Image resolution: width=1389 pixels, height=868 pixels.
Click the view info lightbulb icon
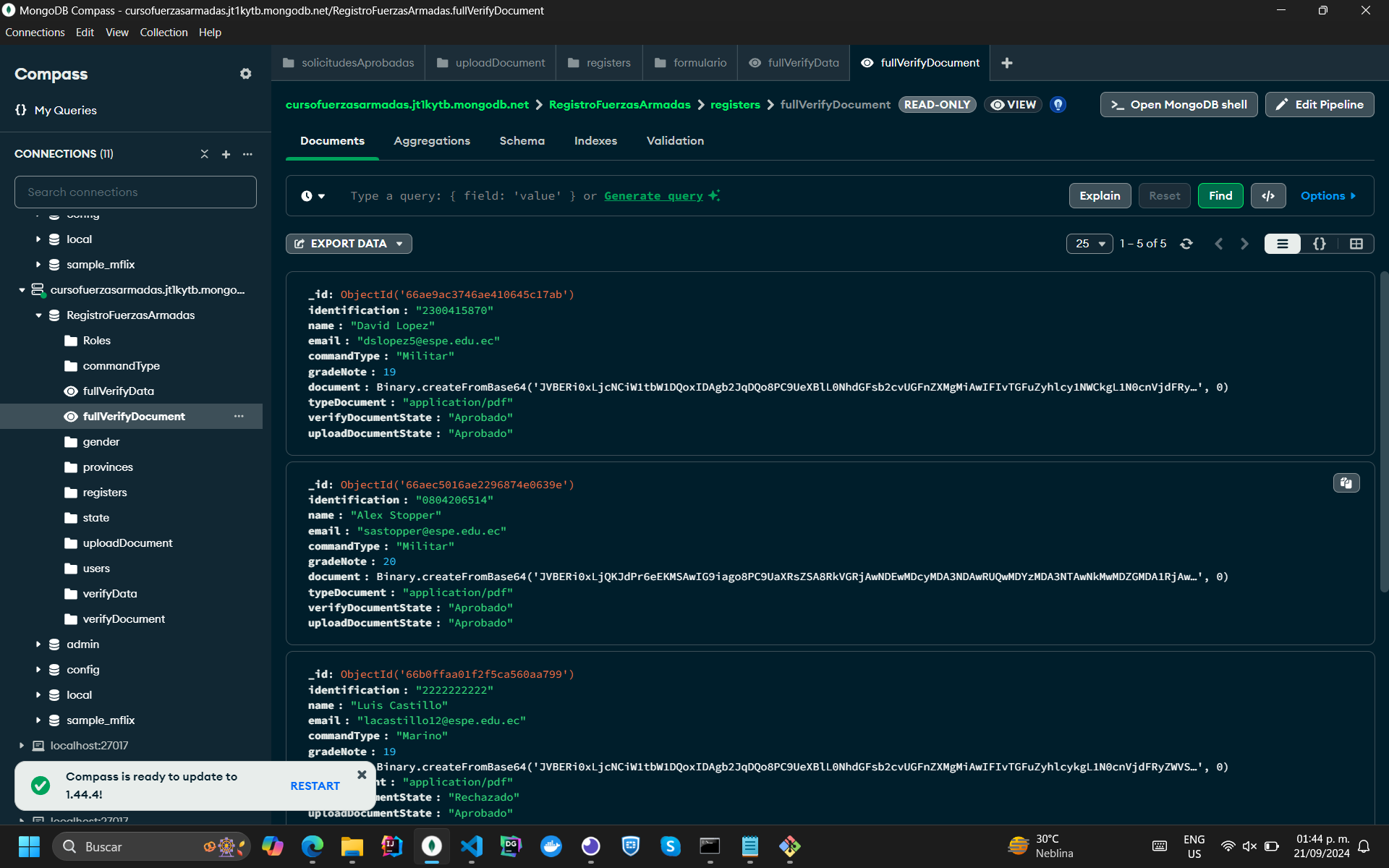click(1058, 105)
